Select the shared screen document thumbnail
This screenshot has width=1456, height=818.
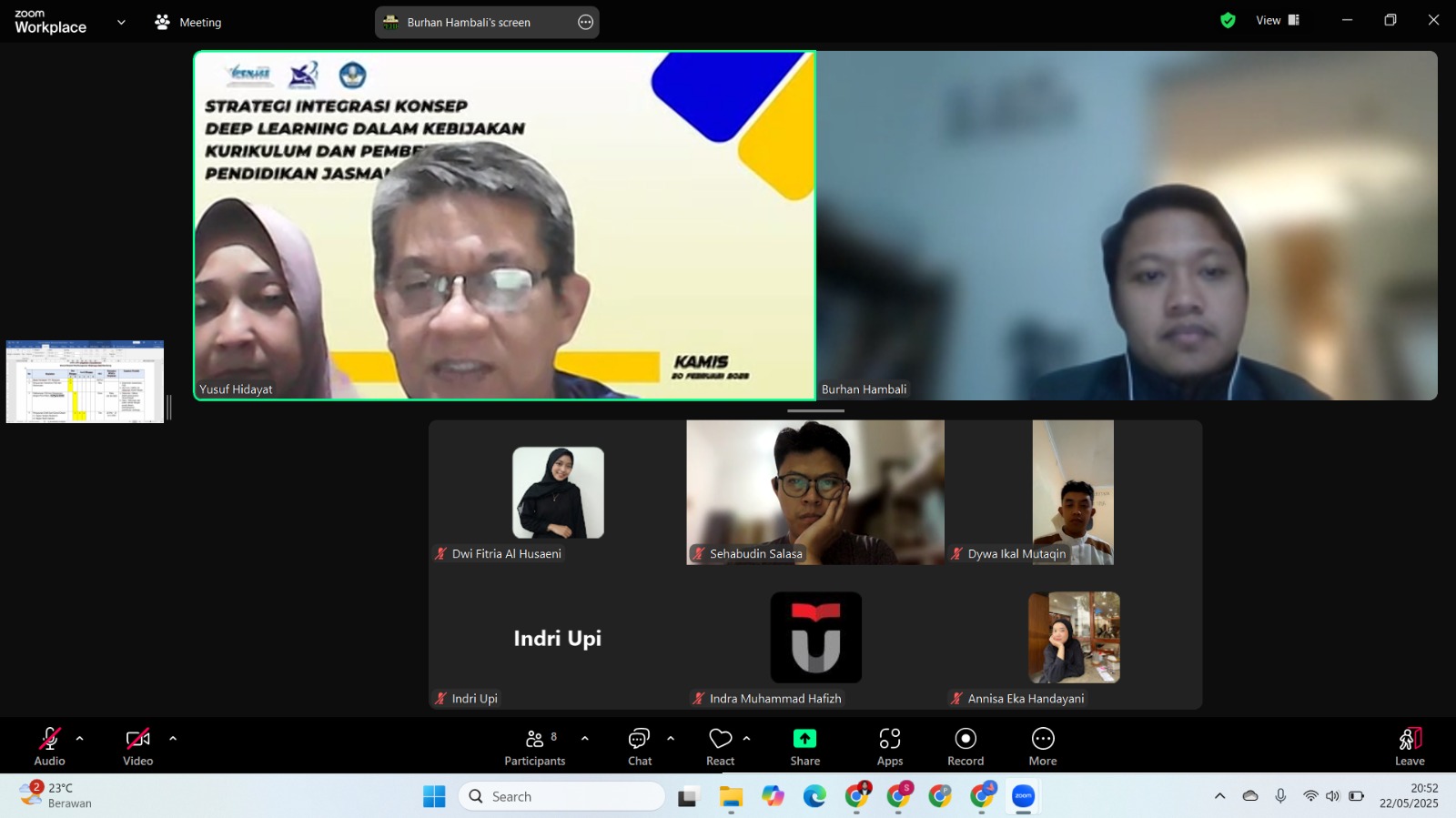click(85, 381)
